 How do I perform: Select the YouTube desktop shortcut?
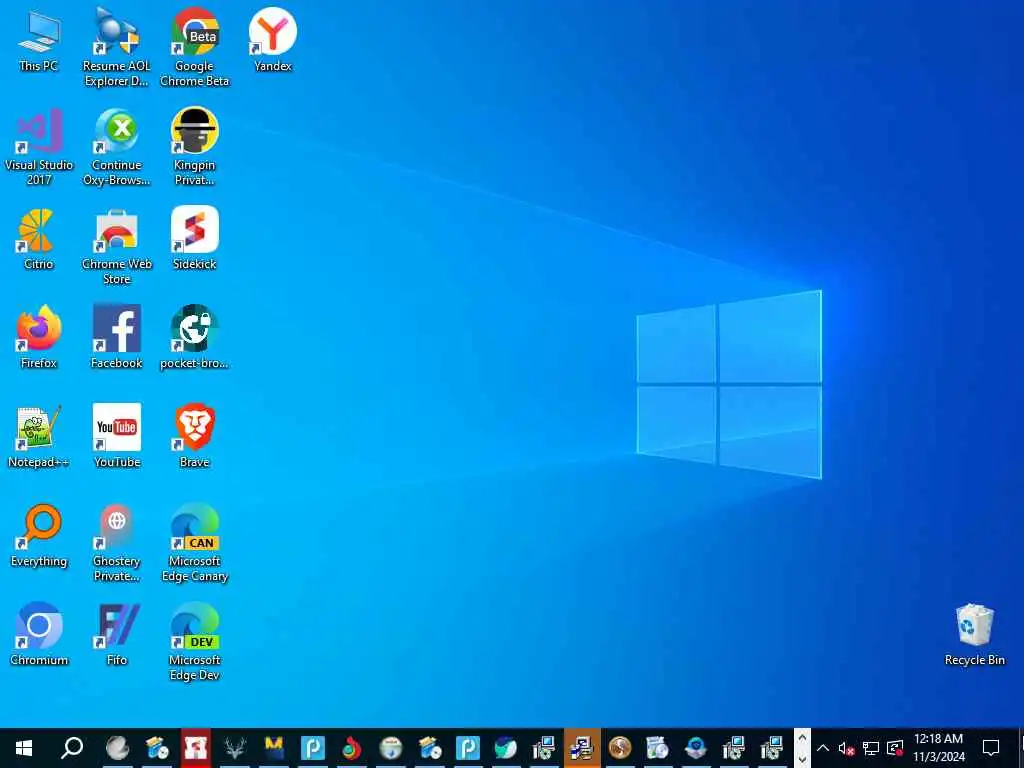click(x=116, y=437)
